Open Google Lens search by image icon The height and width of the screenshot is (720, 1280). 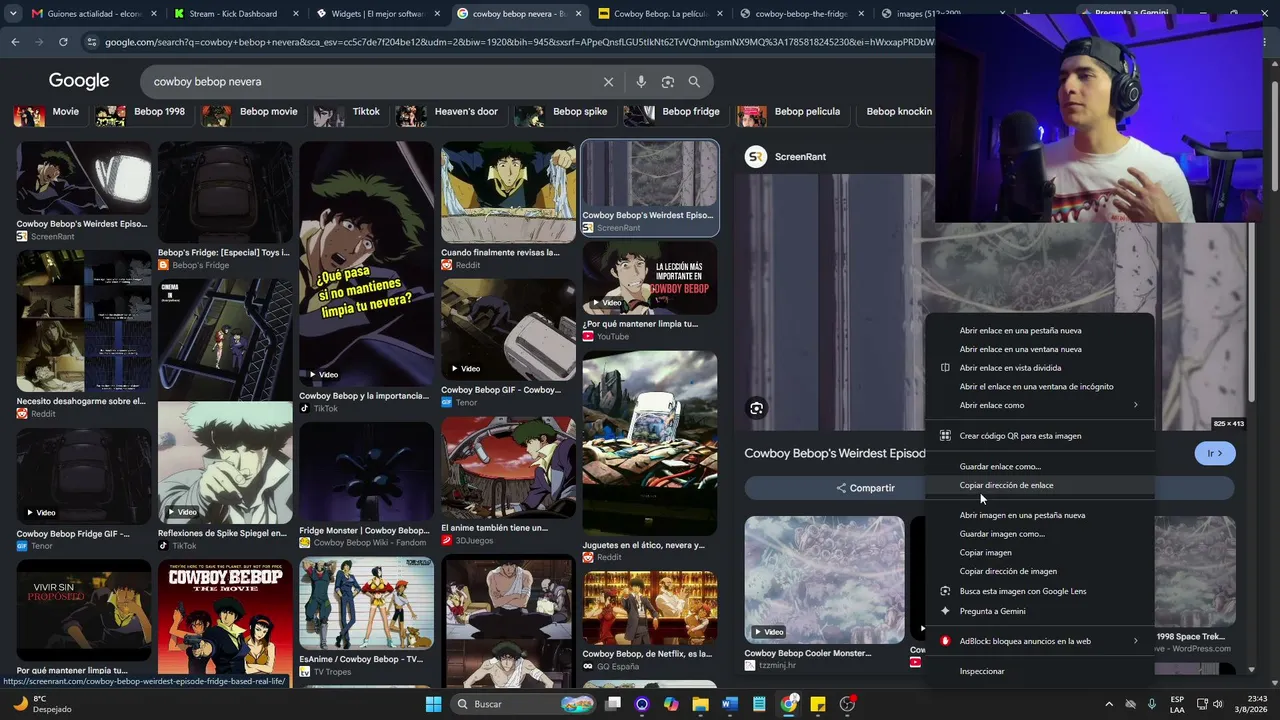[668, 82]
